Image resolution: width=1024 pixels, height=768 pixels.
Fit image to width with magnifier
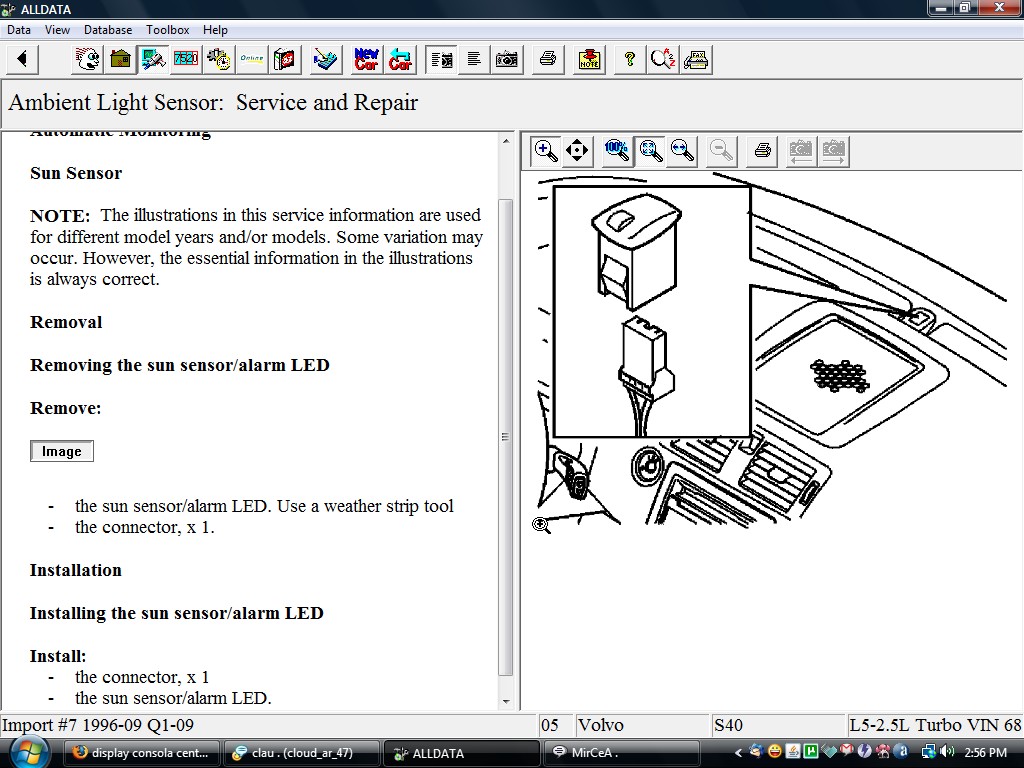682,151
